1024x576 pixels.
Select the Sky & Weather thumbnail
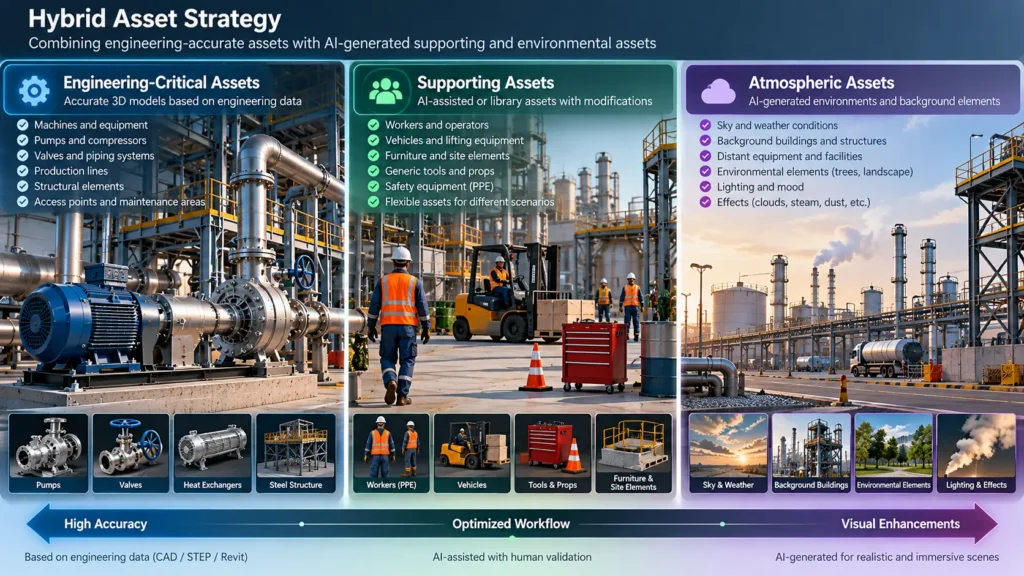pos(728,453)
